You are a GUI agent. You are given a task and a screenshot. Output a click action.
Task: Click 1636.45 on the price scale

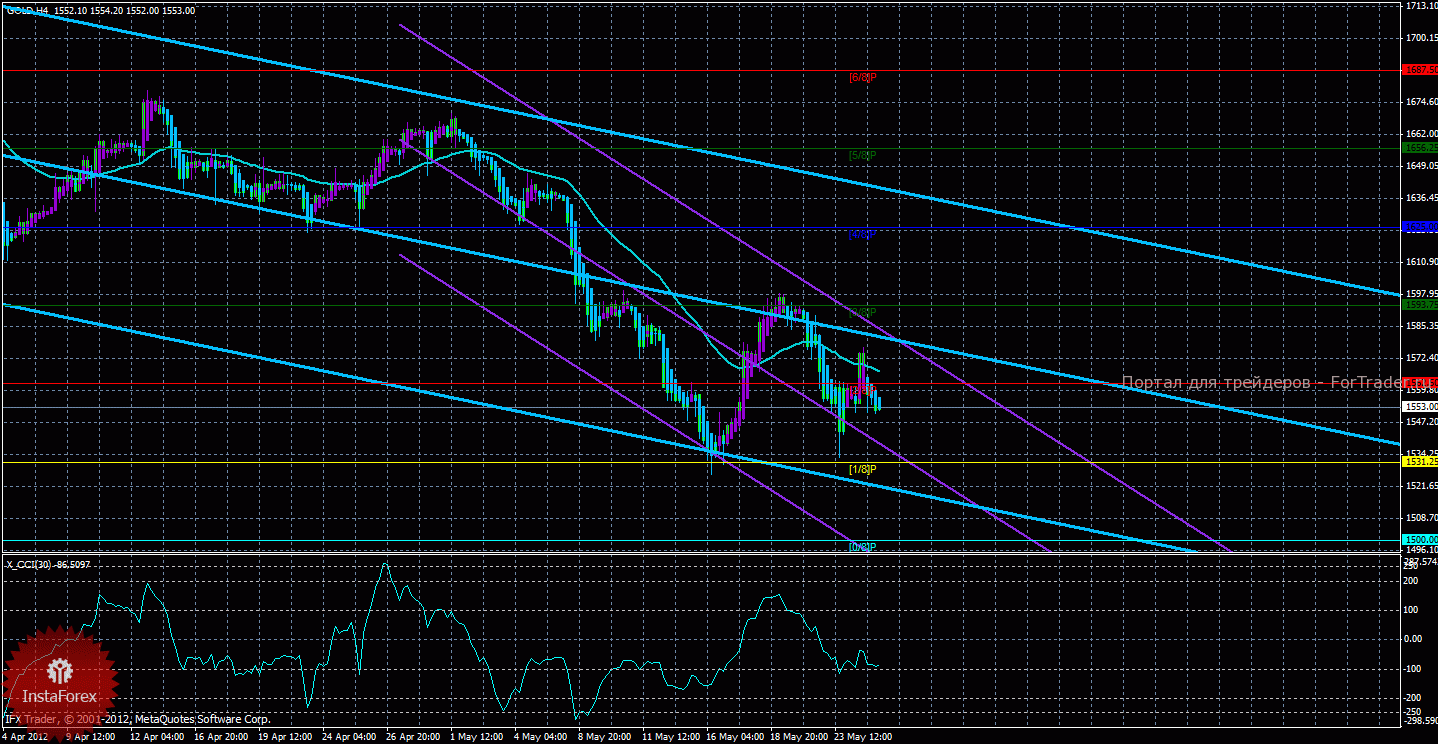[1421, 198]
